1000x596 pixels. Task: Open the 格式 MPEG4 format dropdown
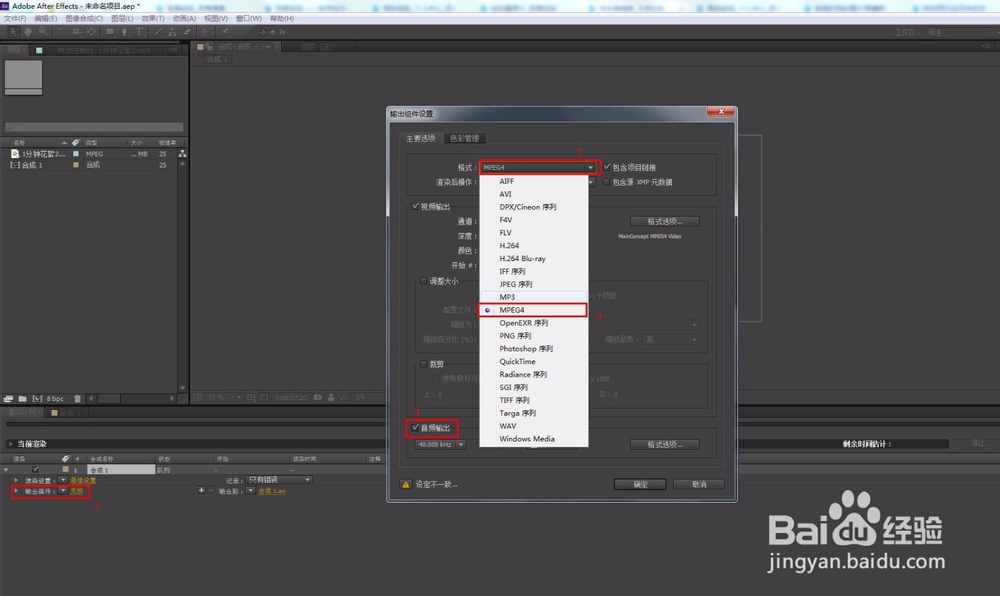pos(539,167)
